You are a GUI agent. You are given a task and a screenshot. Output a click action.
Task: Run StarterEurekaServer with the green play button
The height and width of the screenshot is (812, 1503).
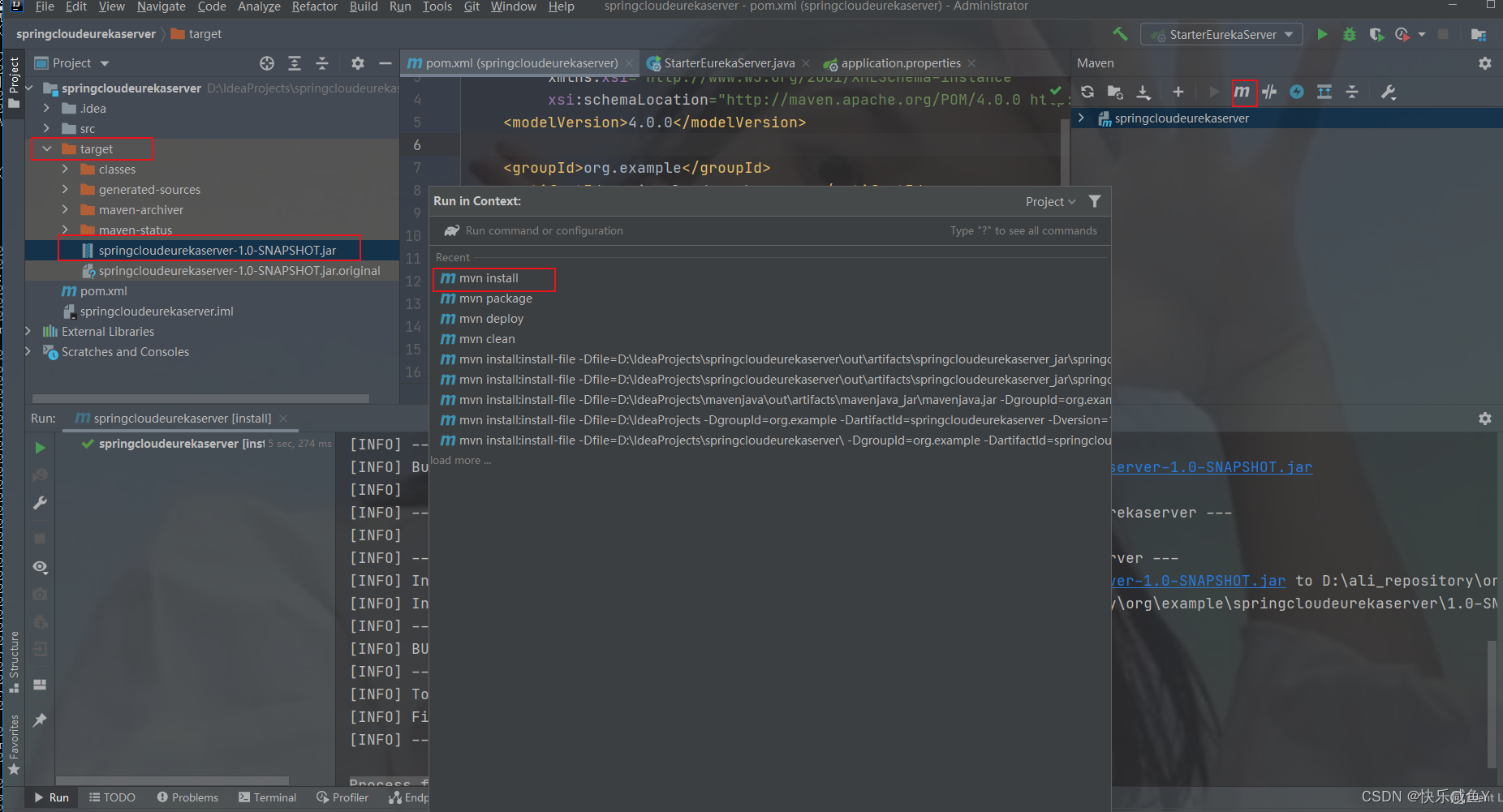pos(1322,34)
